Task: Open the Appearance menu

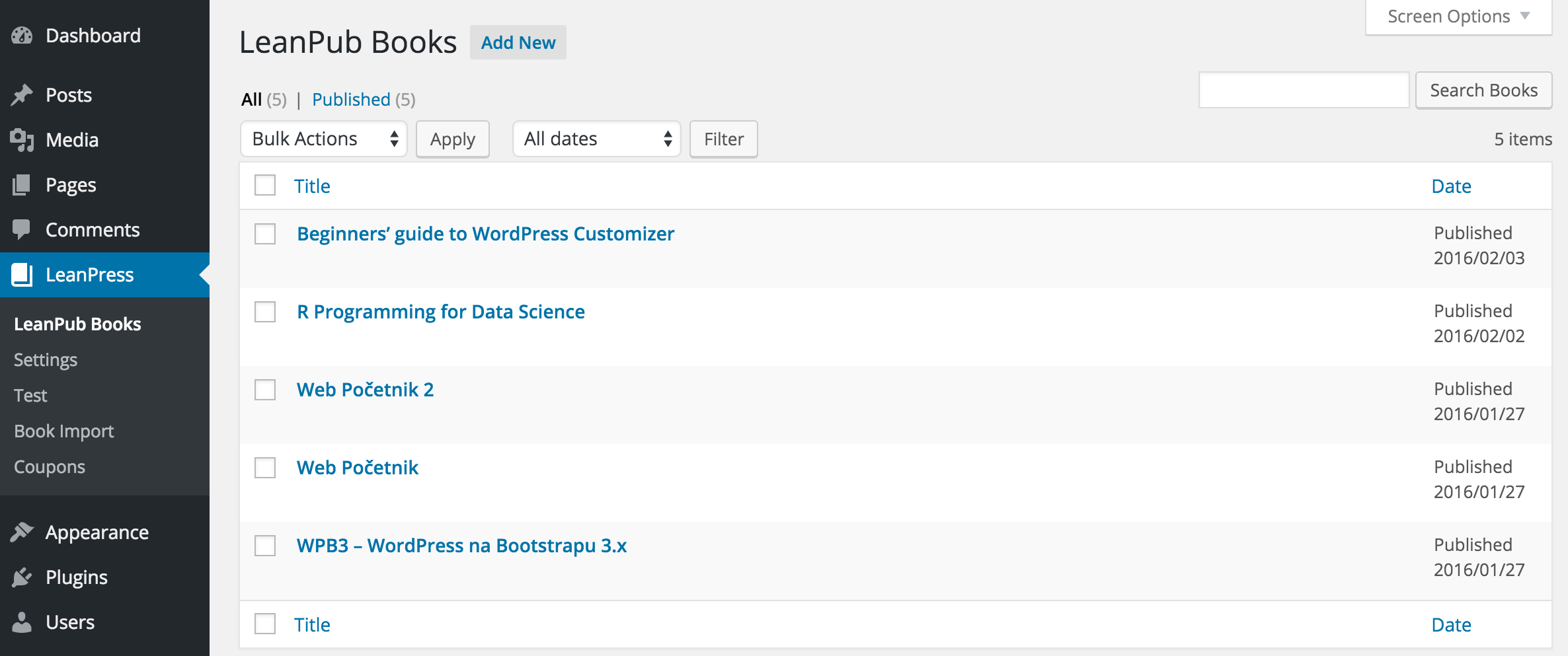Action: 104,532
